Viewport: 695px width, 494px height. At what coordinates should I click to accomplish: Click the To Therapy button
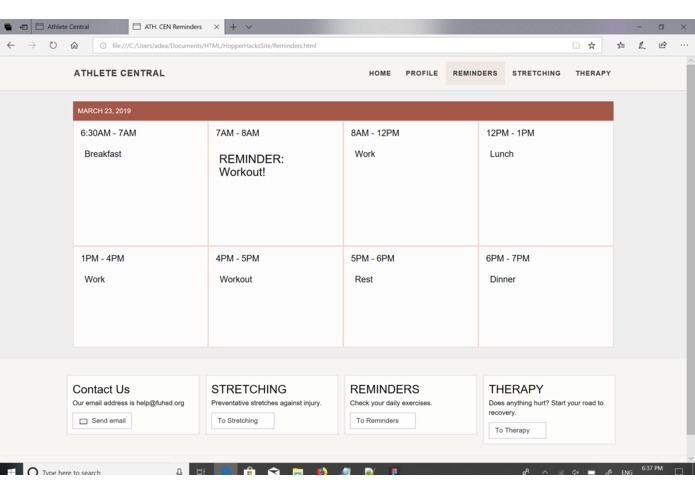click(517, 430)
